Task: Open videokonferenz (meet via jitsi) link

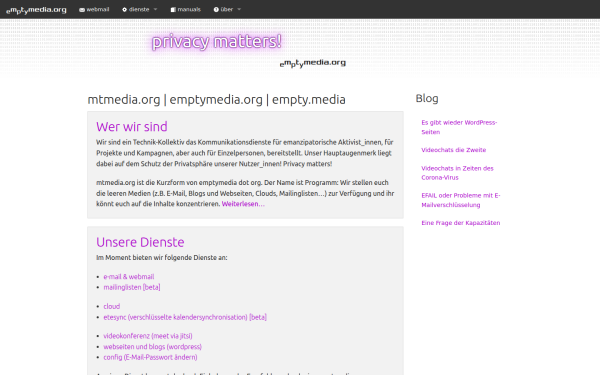Action: click(148, 336)
